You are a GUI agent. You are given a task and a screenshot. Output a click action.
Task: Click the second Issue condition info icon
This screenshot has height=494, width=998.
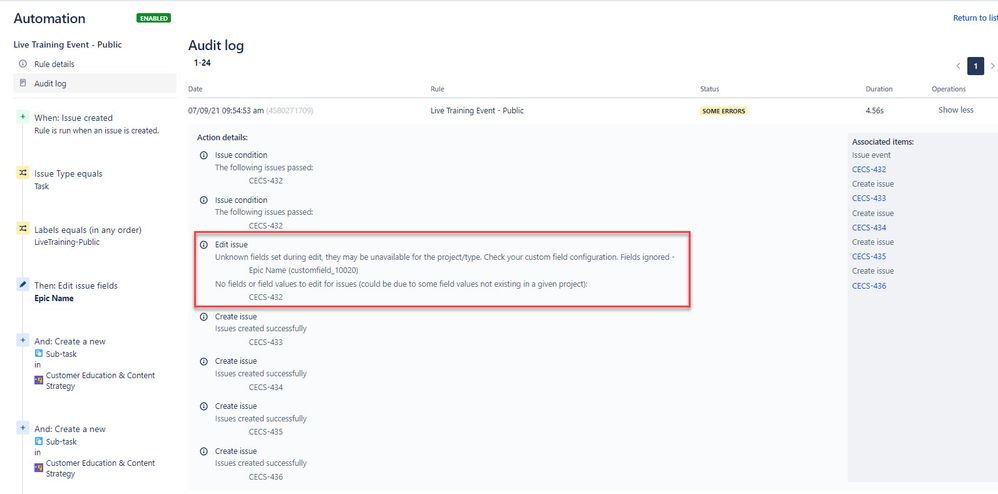(x=204, y=200)
